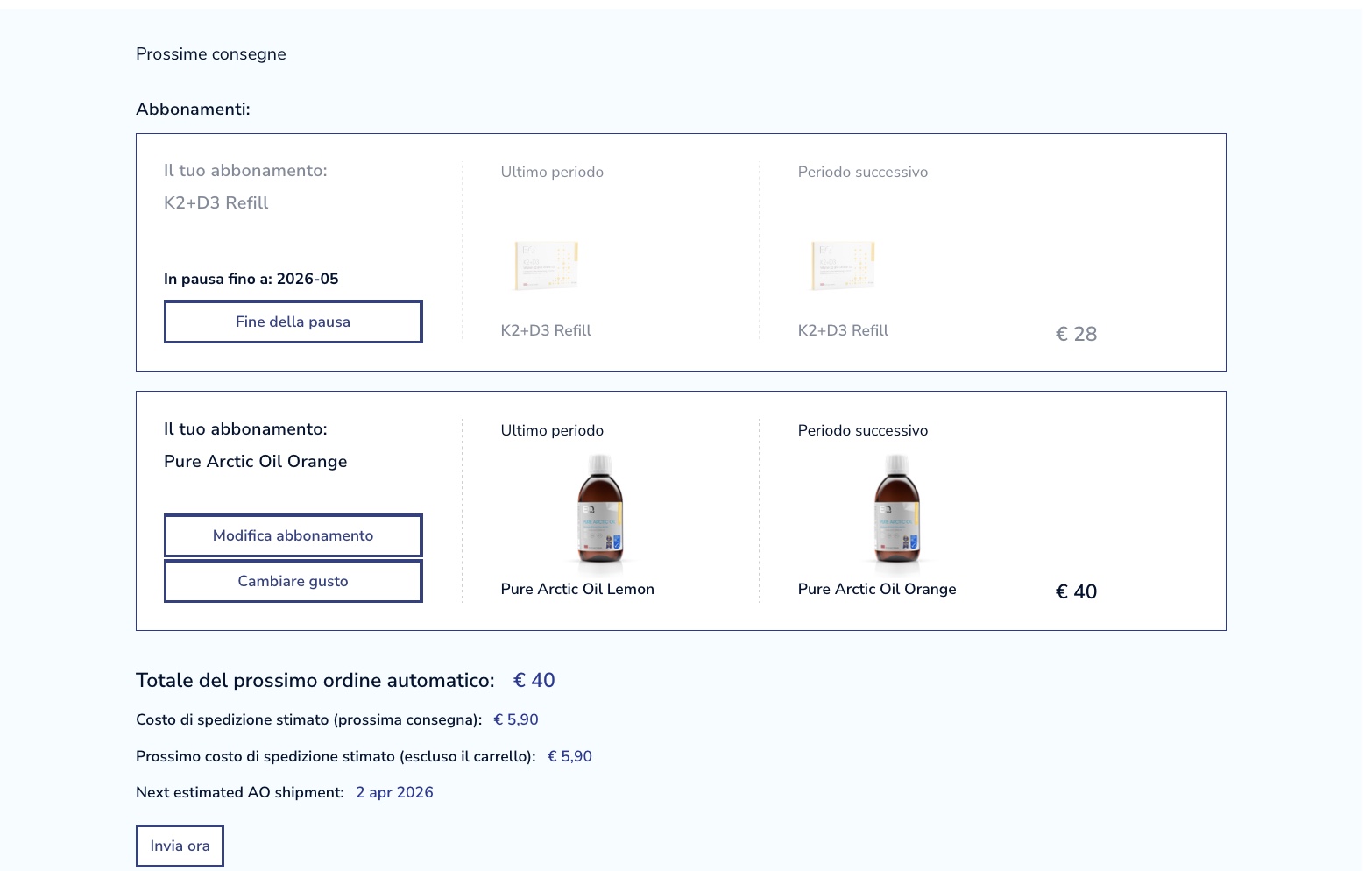Screen dimensions: 1372x871
Task: Open Modifica abbonamento for Pure Arctic Oil
Action: (293, 535)
